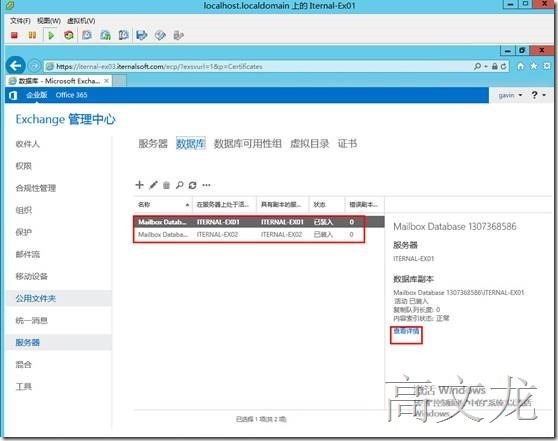The image size is (558, 441).
Task: Open 服务器 in left navigation
Action: pos(28,342)
